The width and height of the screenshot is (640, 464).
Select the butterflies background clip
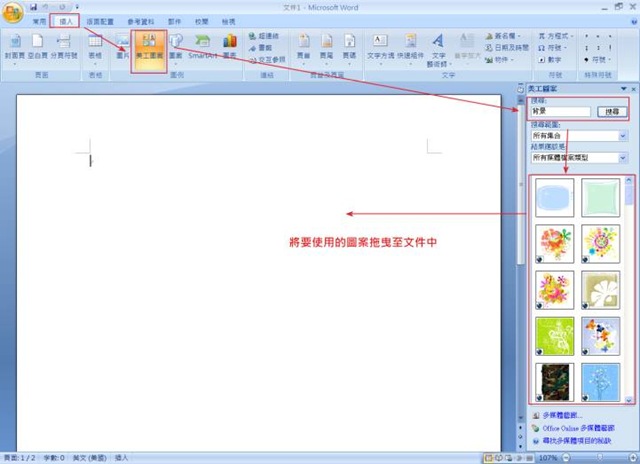(x=600, y=336)
